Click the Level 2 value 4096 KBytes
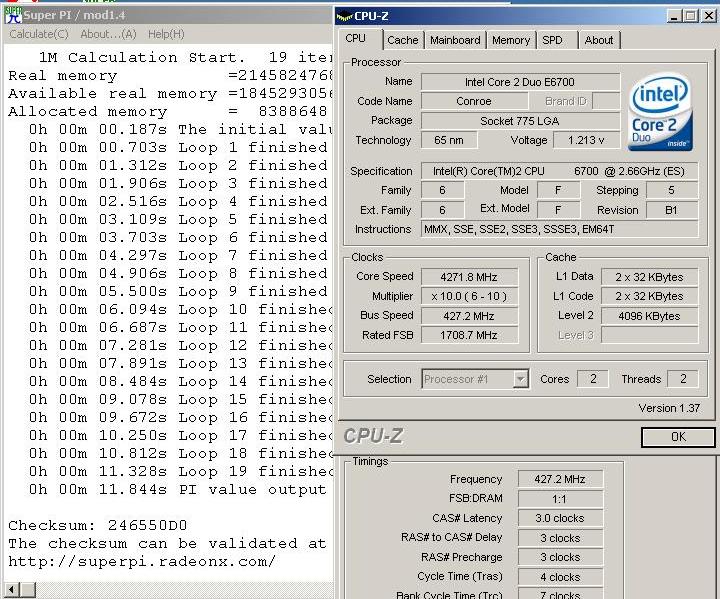The width and height of the screenshot is (720, 599). point(649,316)
